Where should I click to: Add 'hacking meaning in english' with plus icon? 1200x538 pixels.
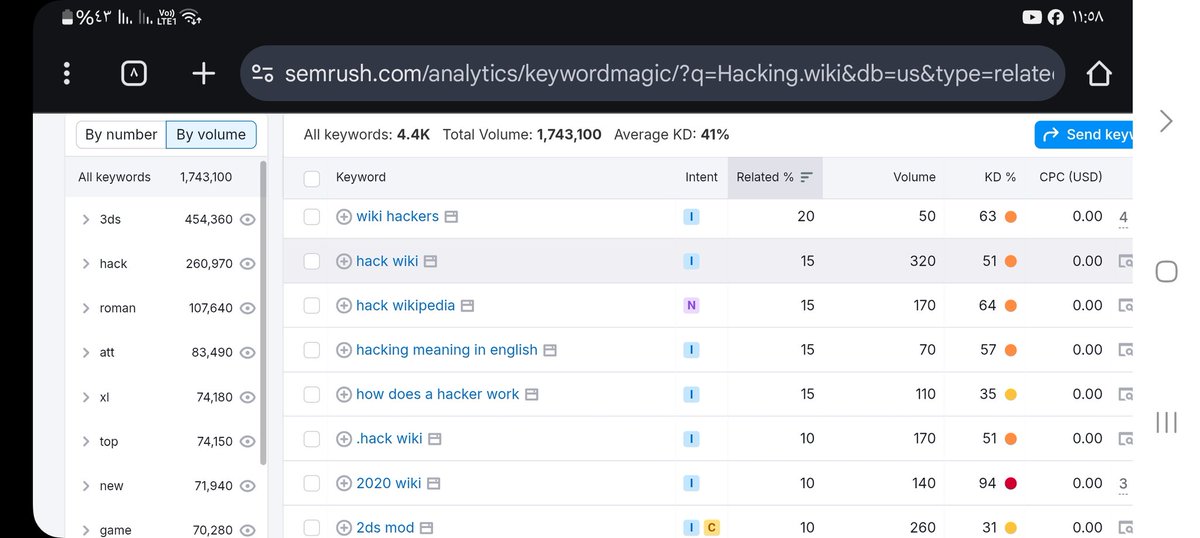coord(344,350)
